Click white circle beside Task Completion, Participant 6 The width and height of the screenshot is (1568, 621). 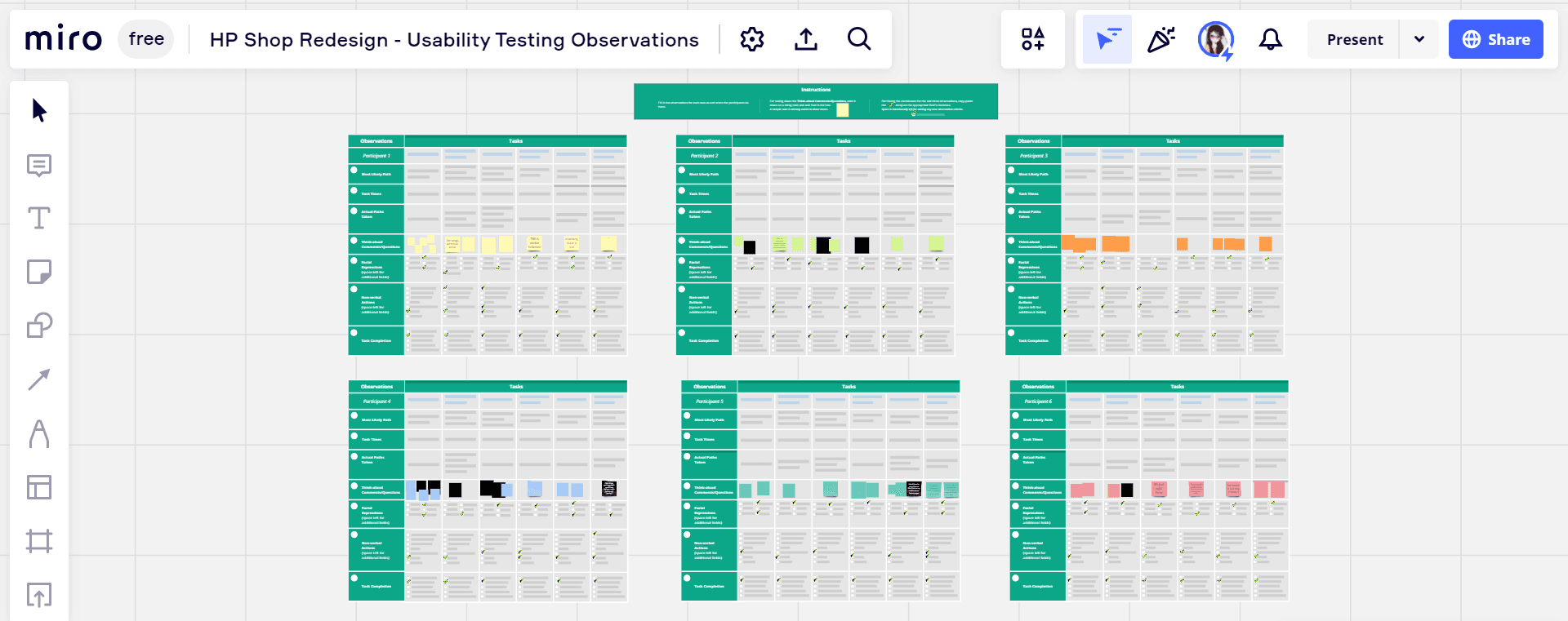1016,578
